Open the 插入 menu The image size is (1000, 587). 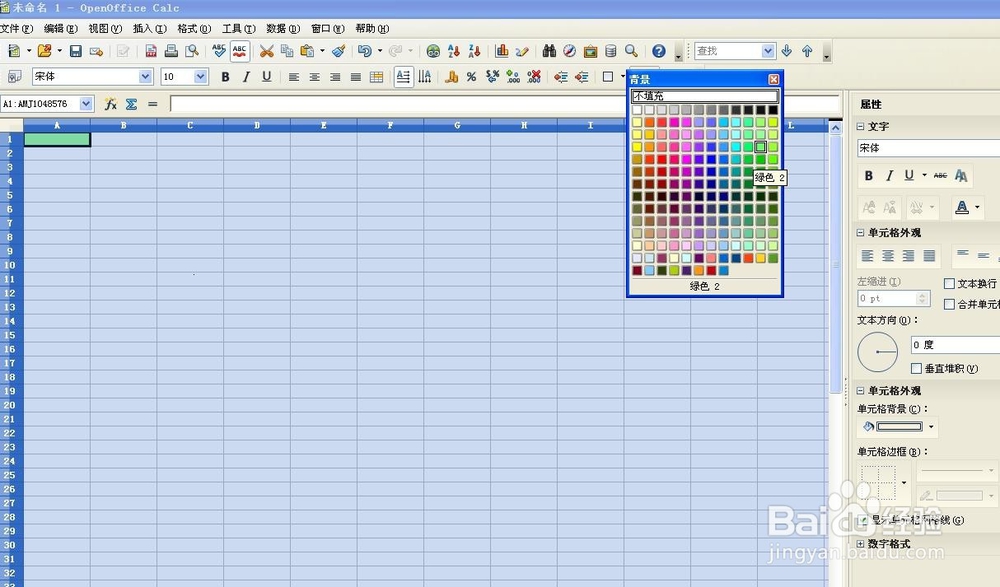coord(150,29)
